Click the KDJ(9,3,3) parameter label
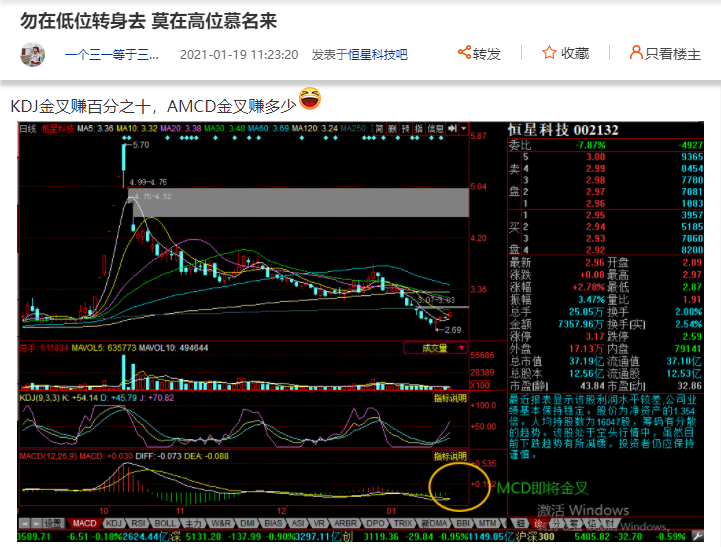 (39, 398)
